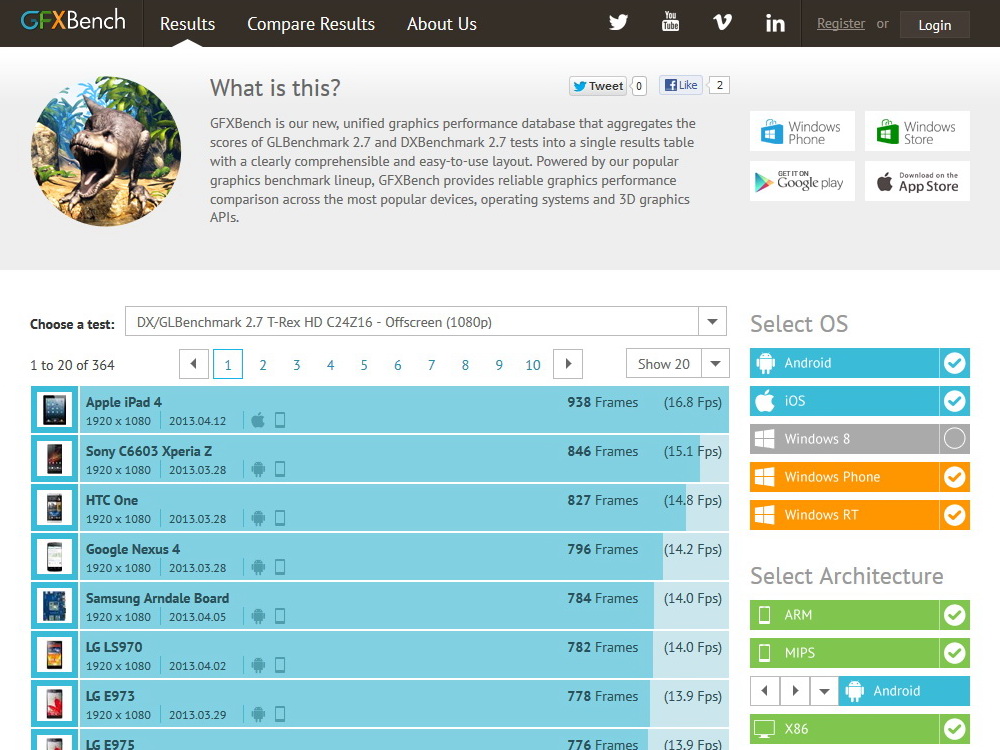
Task: Click the Tweet button
Action: pos(598,86)
